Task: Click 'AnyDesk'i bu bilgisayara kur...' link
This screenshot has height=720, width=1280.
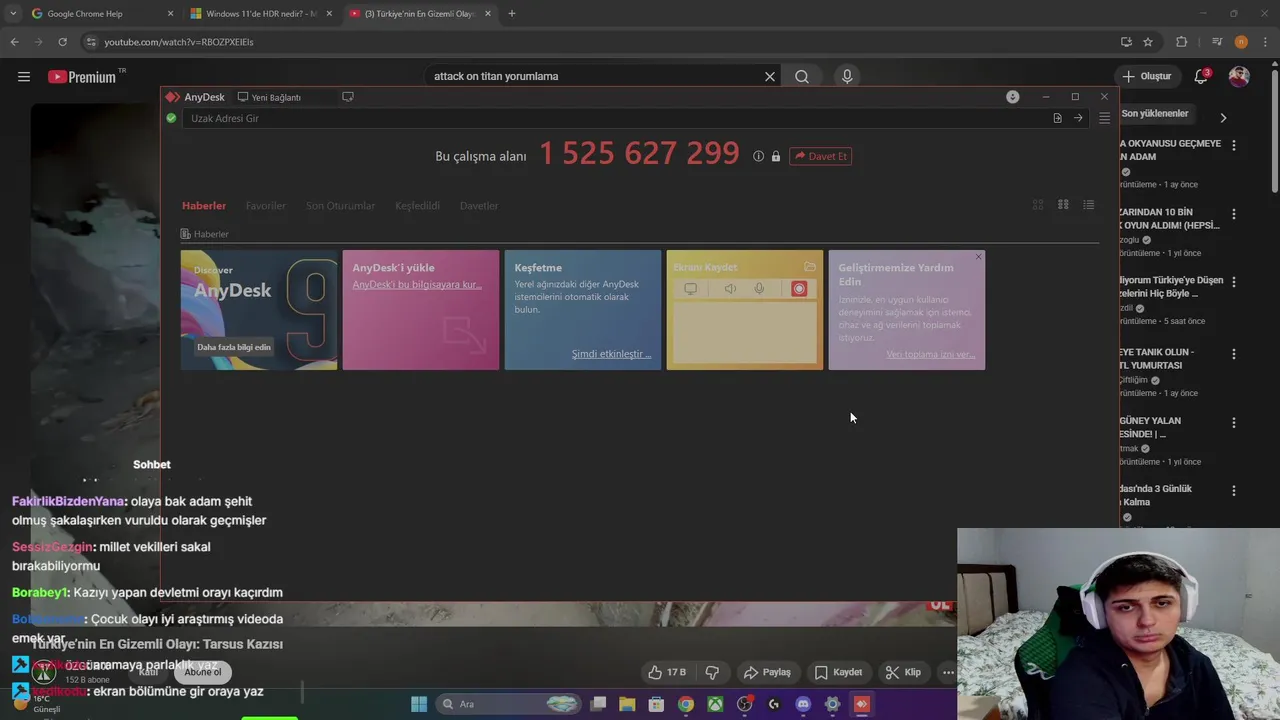Action: (417, 285)
